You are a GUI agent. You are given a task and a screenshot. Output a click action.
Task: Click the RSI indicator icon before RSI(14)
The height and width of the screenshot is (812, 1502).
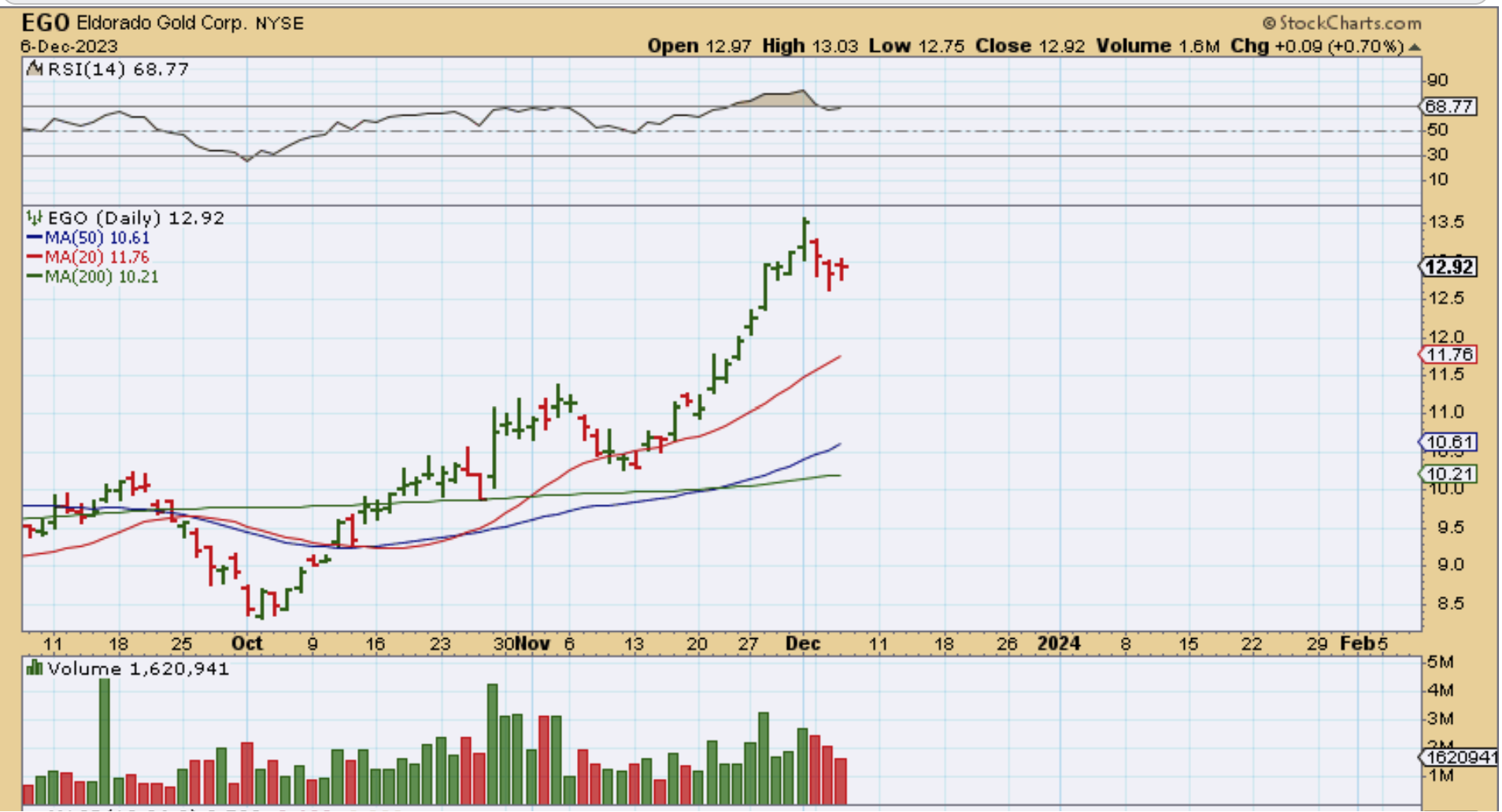tap(35, 69)
